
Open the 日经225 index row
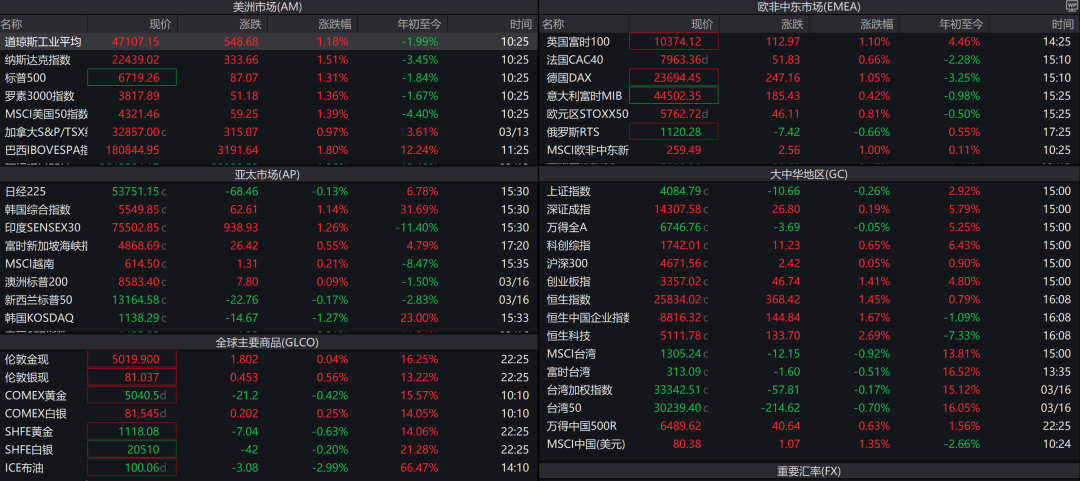[x=25, y=192]
